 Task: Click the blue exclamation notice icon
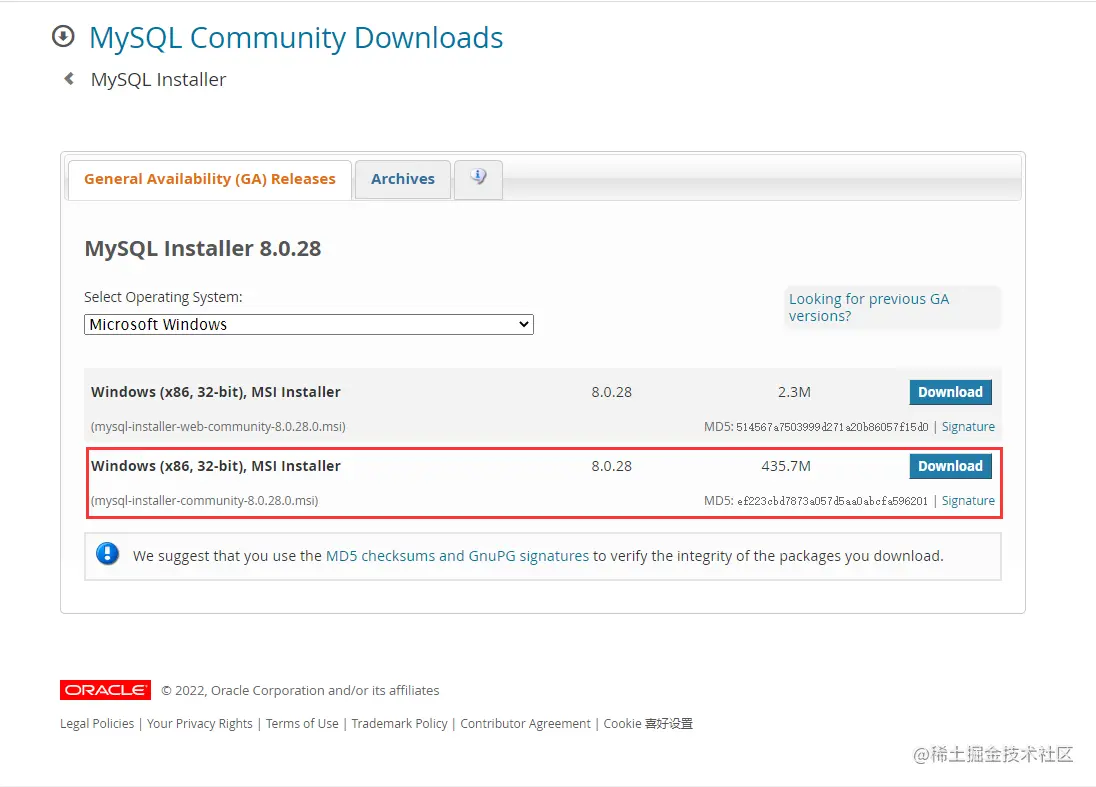[107, 554]
